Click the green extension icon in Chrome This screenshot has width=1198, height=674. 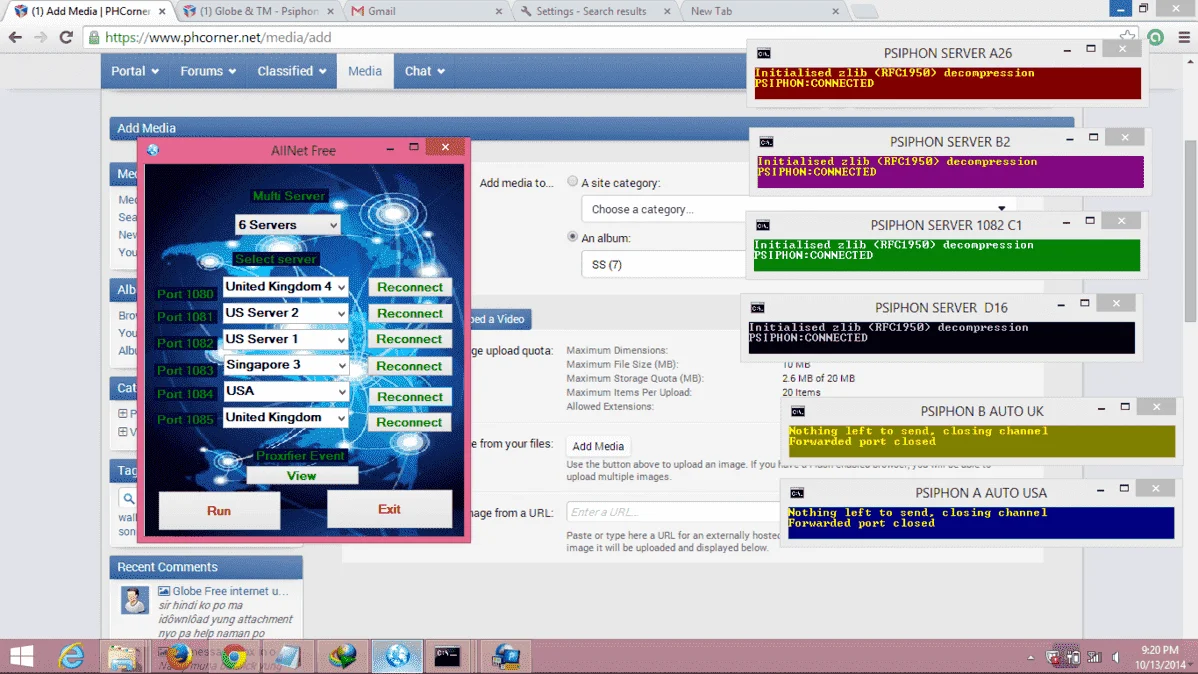point(1155,37)
